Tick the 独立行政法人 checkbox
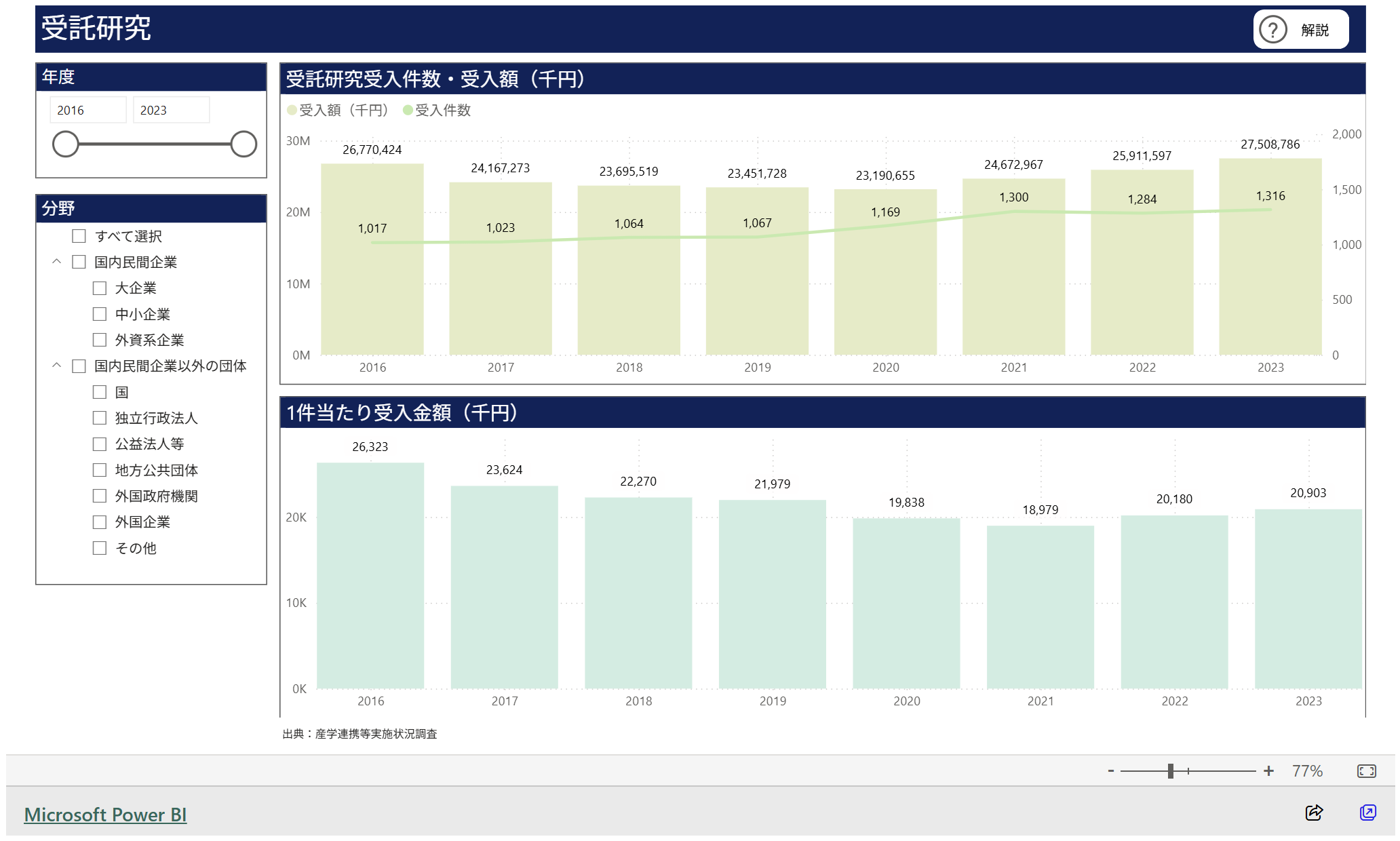The image size is (1400, 841). (100, 418)
